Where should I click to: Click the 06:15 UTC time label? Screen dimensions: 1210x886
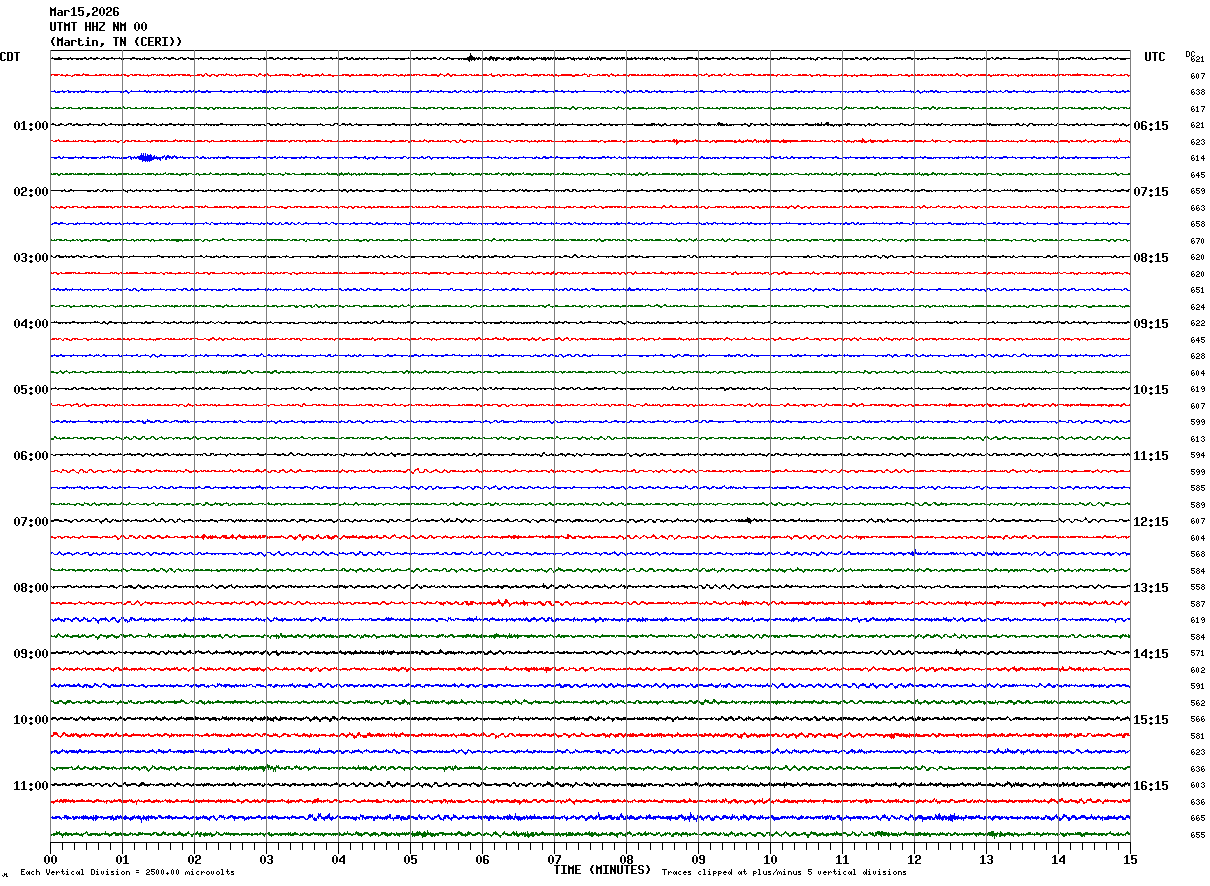[1150, 126]
